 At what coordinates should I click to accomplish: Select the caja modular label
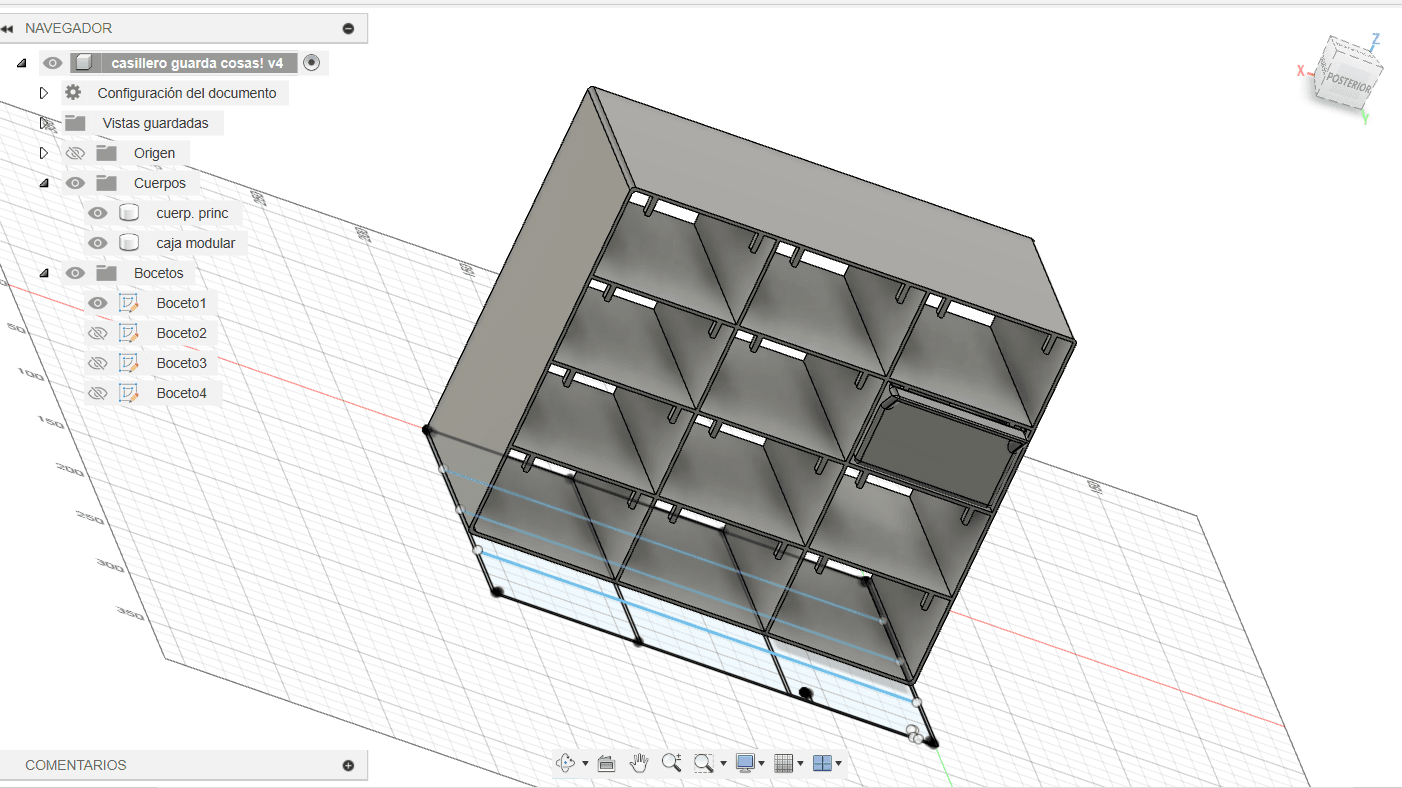[196, 243]
